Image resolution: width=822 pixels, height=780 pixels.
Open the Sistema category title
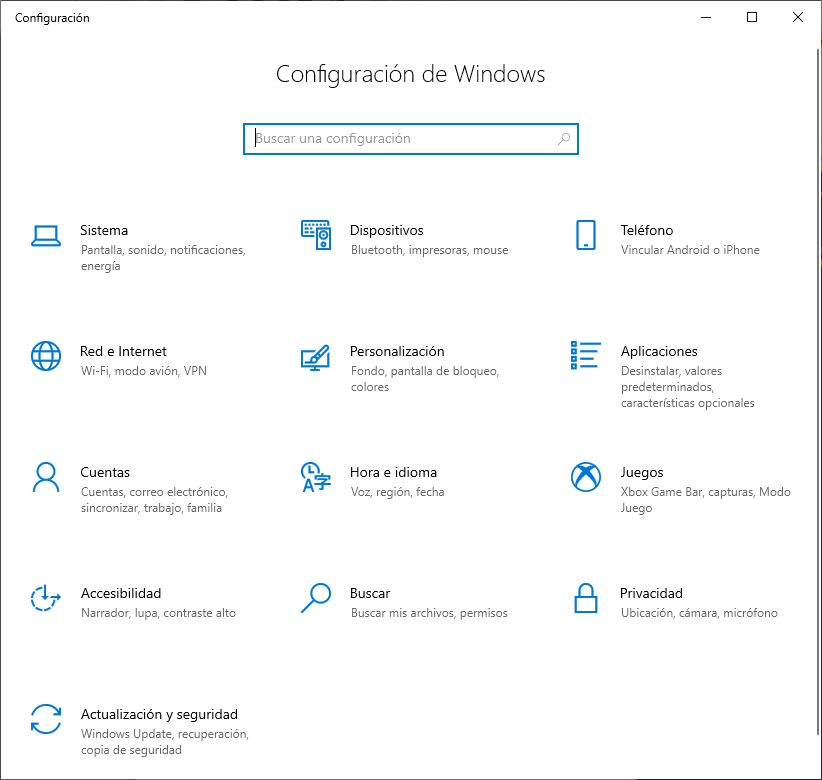pos(104,231)
